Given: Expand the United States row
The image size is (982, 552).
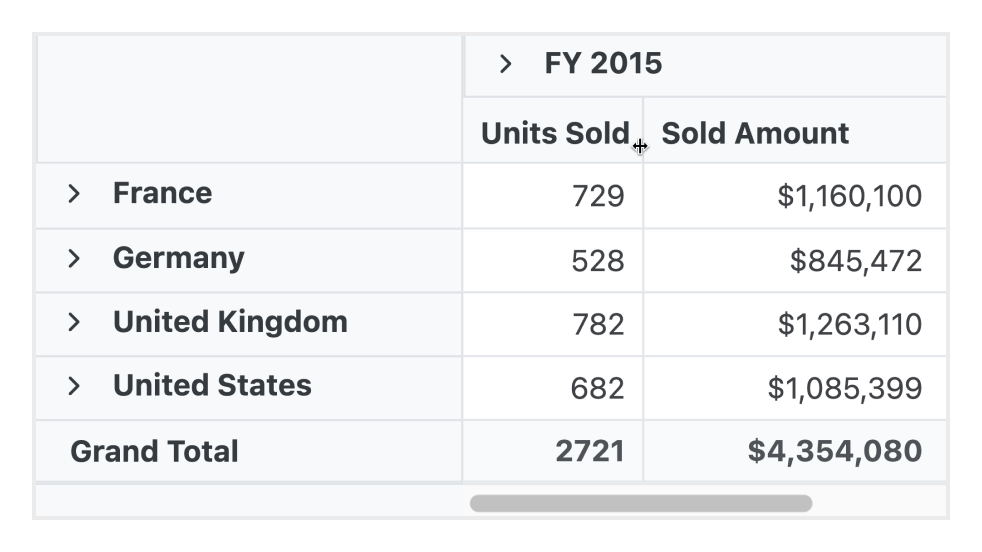Looking at the screenshot, I should pos(73,386).
